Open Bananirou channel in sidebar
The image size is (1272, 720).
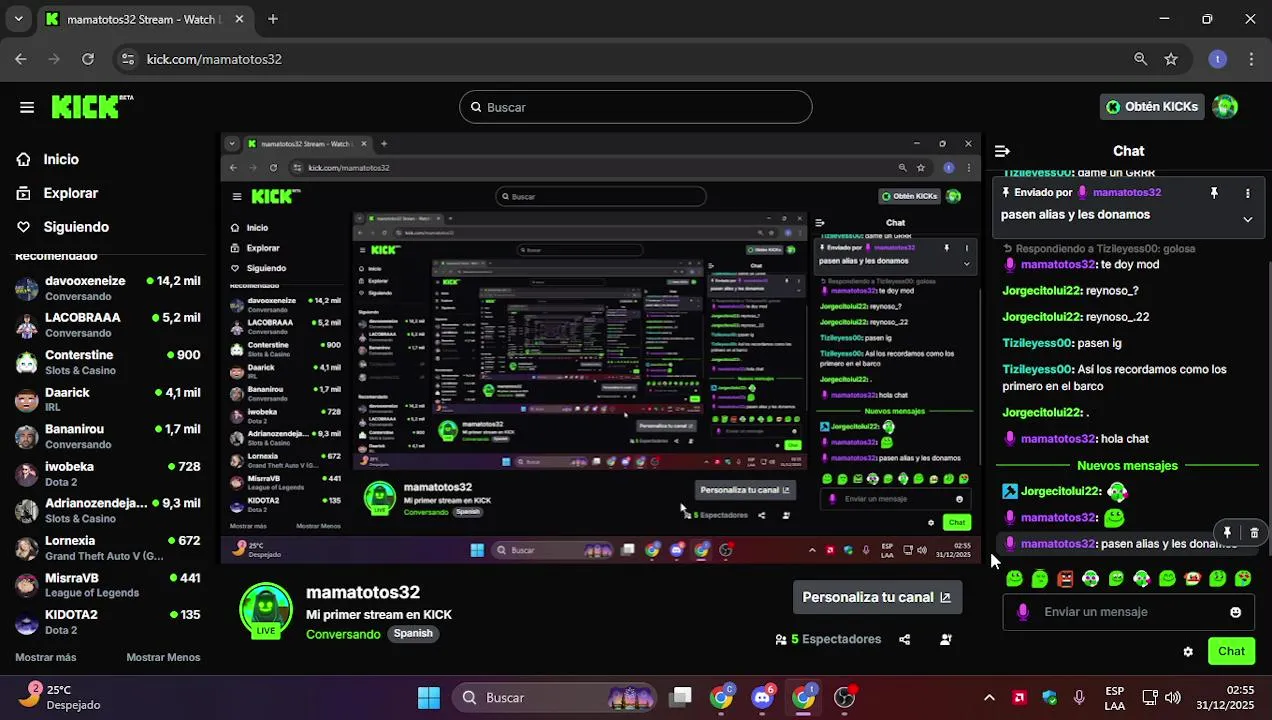[x=110, y=436]
